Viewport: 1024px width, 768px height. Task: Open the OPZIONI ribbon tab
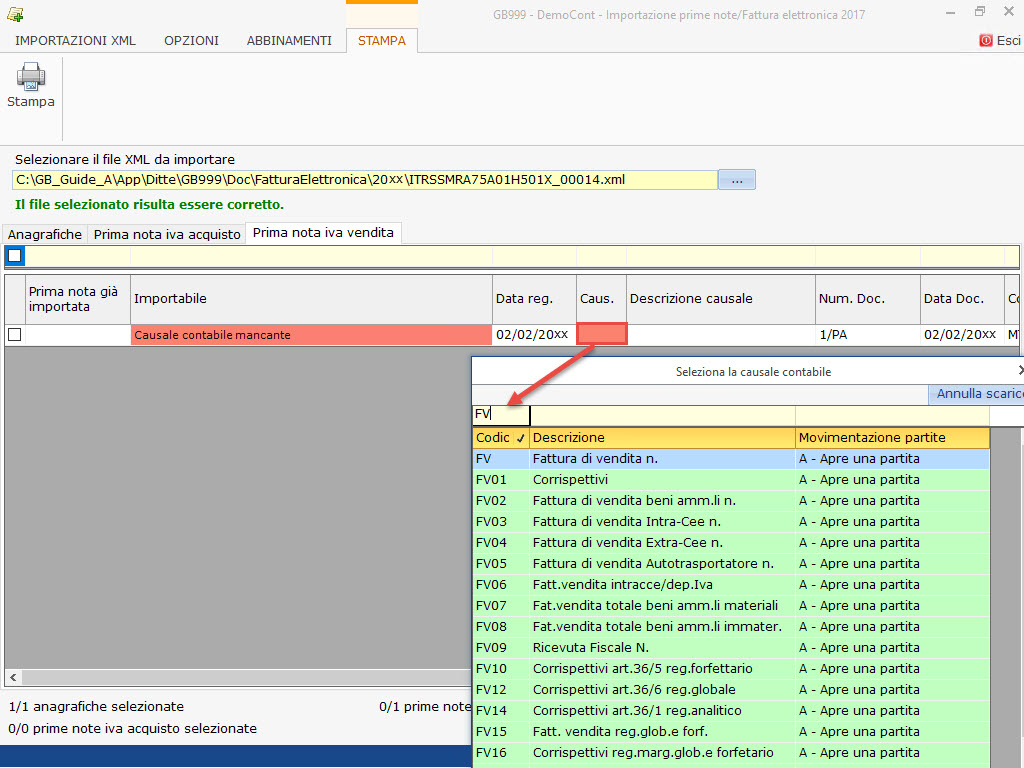(x=191, y=41)
